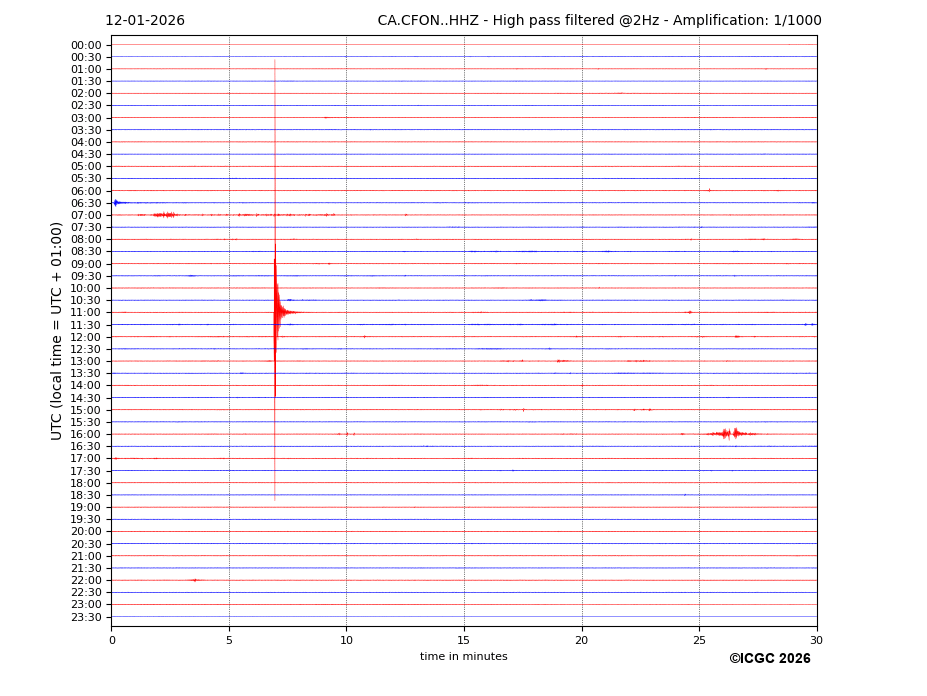Click the 11:00 time label on left axis
The height and width of the screenshot is (696, 927).
coord(86,312)
